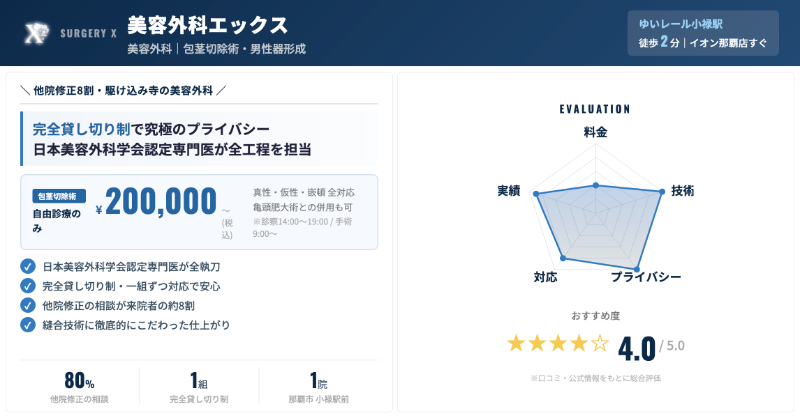Click the checkmark beside 縫合技術 line

click(27, 324)
